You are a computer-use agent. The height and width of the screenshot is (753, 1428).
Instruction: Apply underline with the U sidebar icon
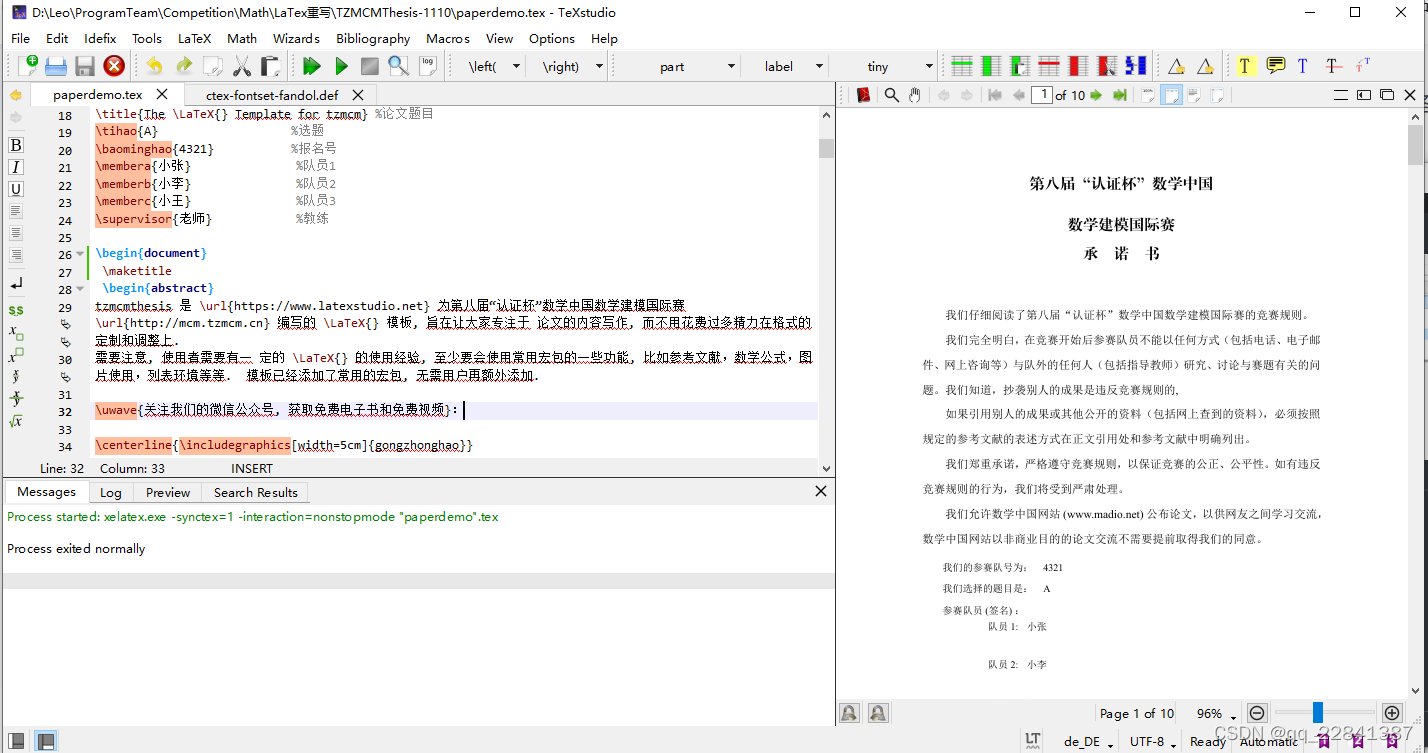[x=16, y=189]
